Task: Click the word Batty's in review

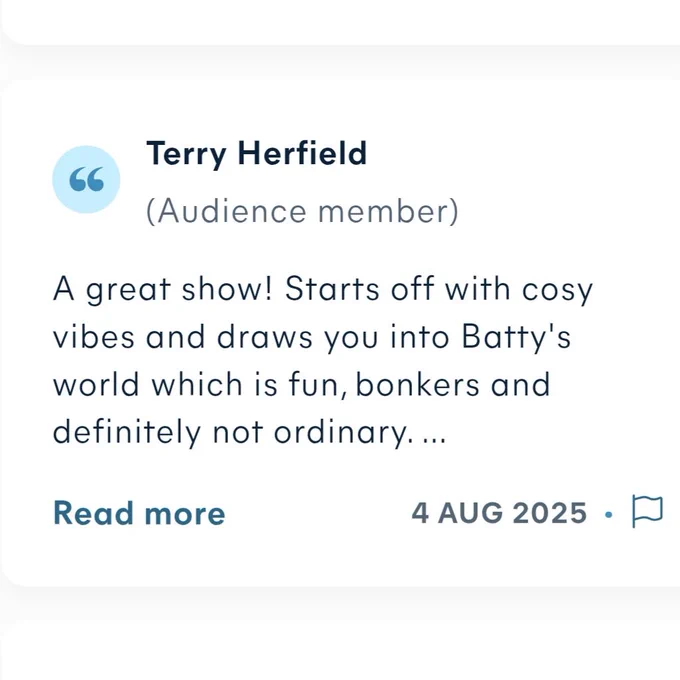Action: pos(516,337)
